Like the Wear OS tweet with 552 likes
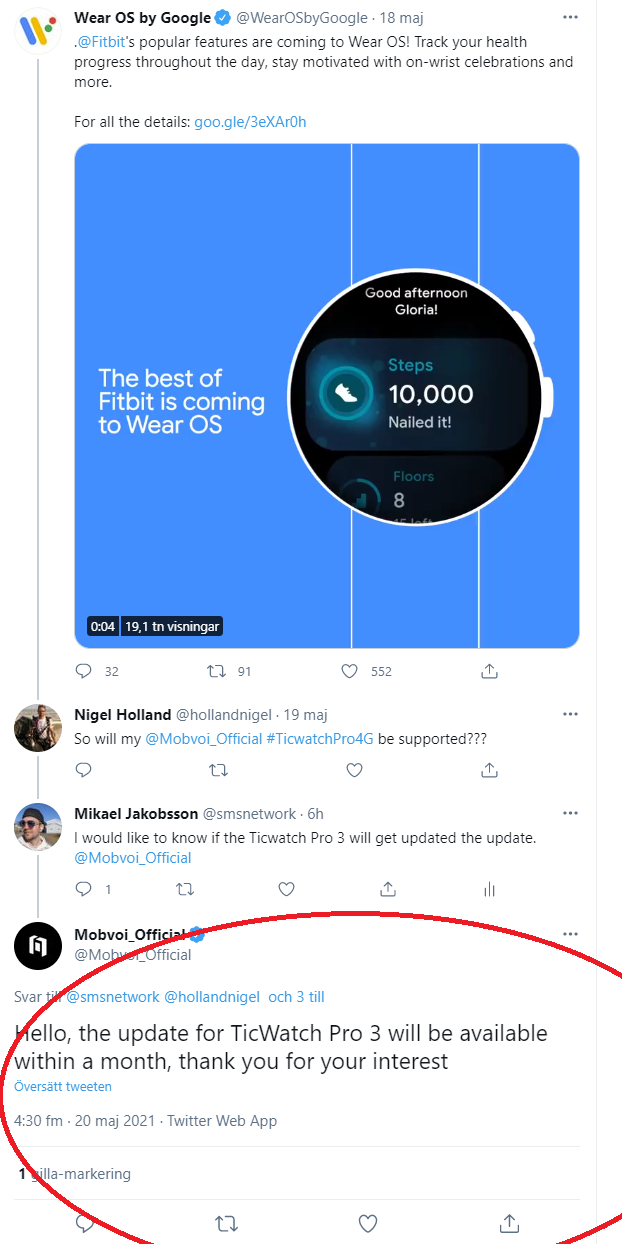 pos(350,671)
